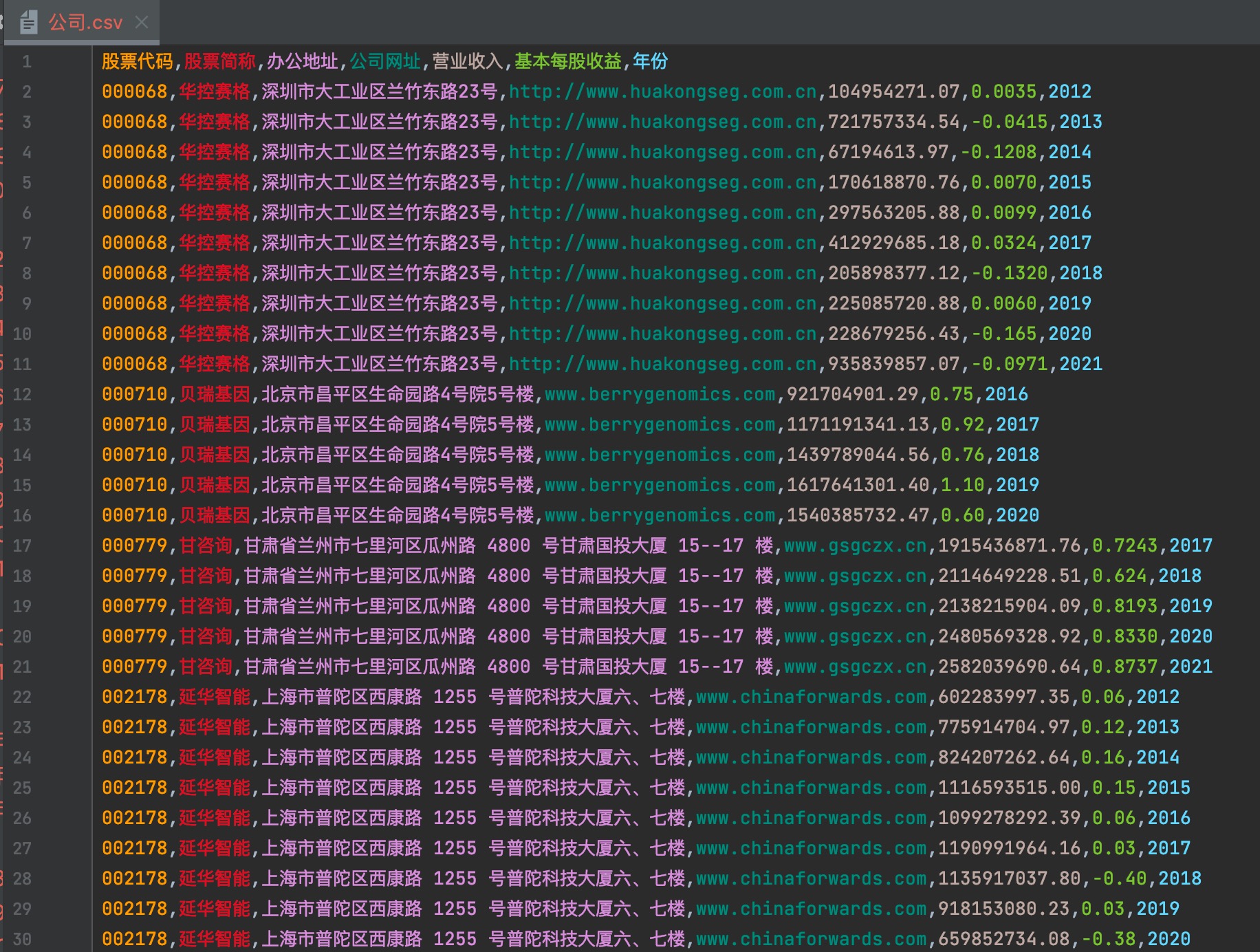Click header field 股票简称
The width and height of the screenshot is (1260, 952).
(220, 61)
